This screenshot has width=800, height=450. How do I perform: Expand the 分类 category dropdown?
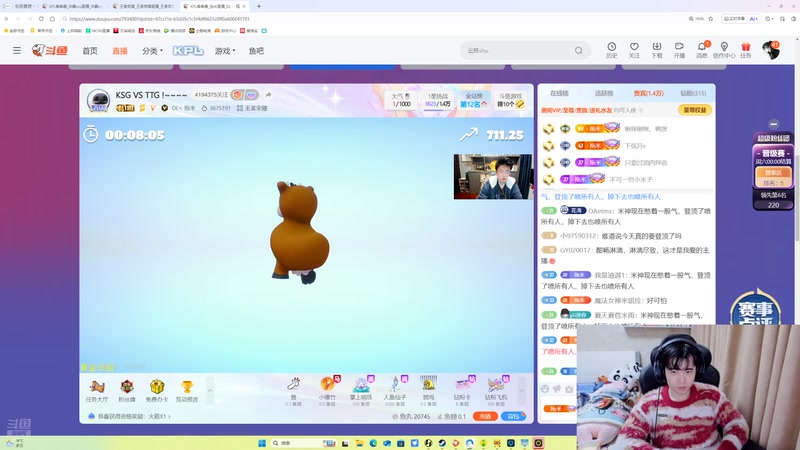click(x=152, y=51)
